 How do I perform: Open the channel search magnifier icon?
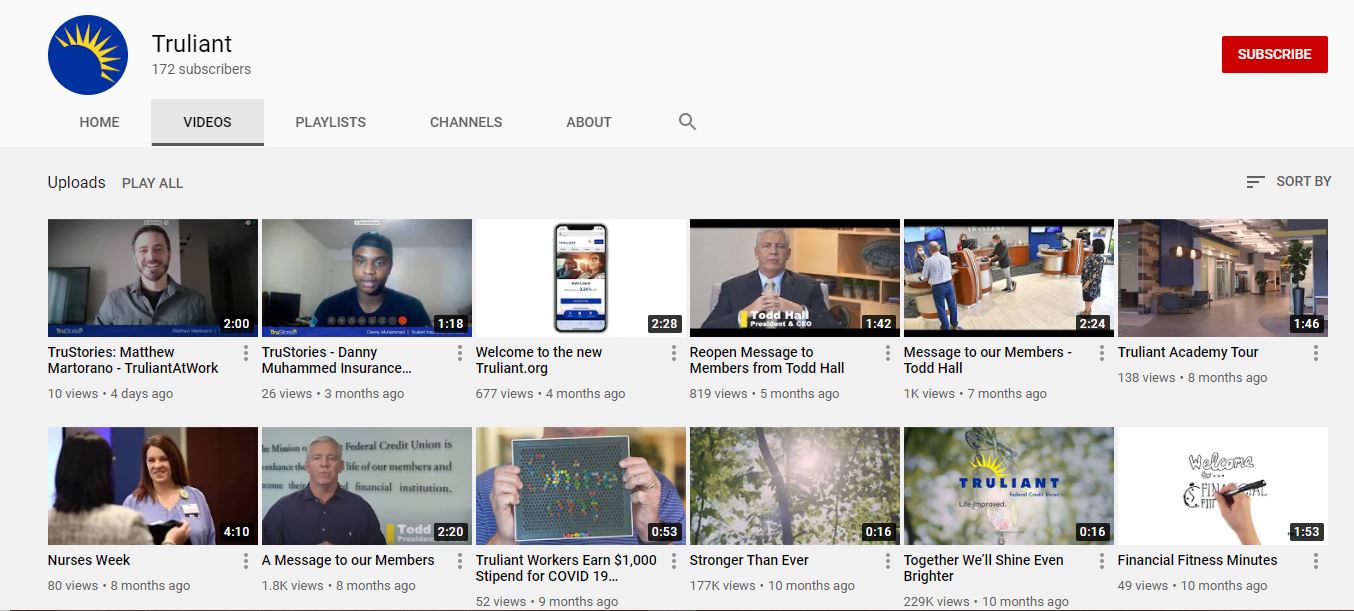click(687, 122)
